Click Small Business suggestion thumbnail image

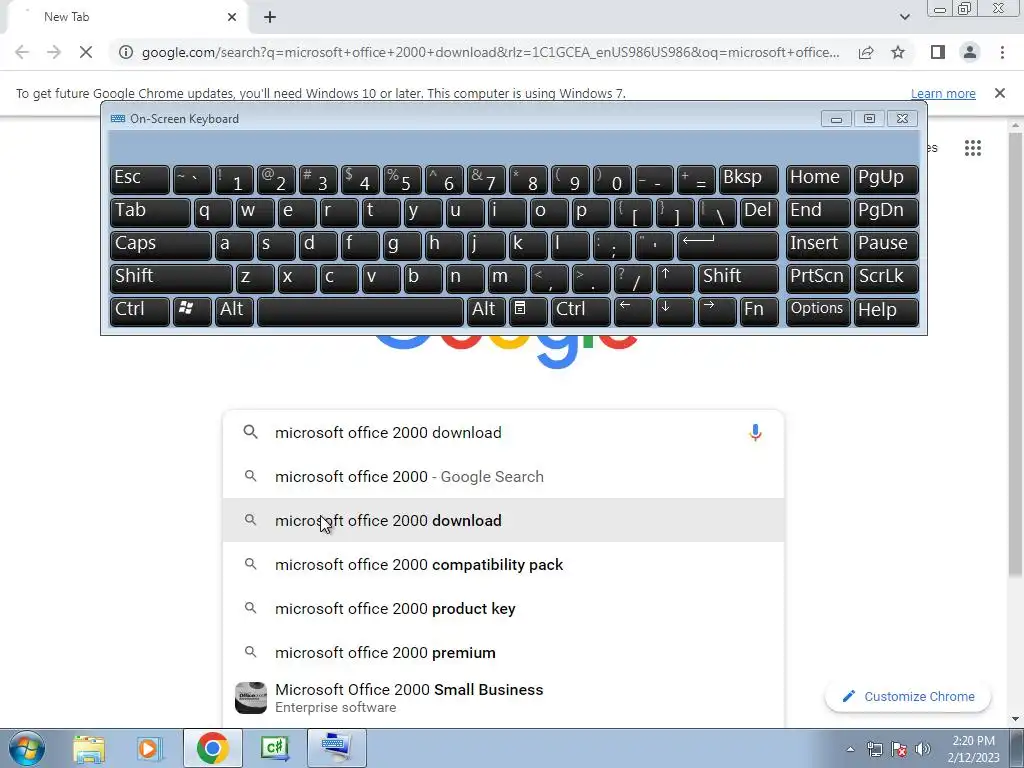(251, 698)
